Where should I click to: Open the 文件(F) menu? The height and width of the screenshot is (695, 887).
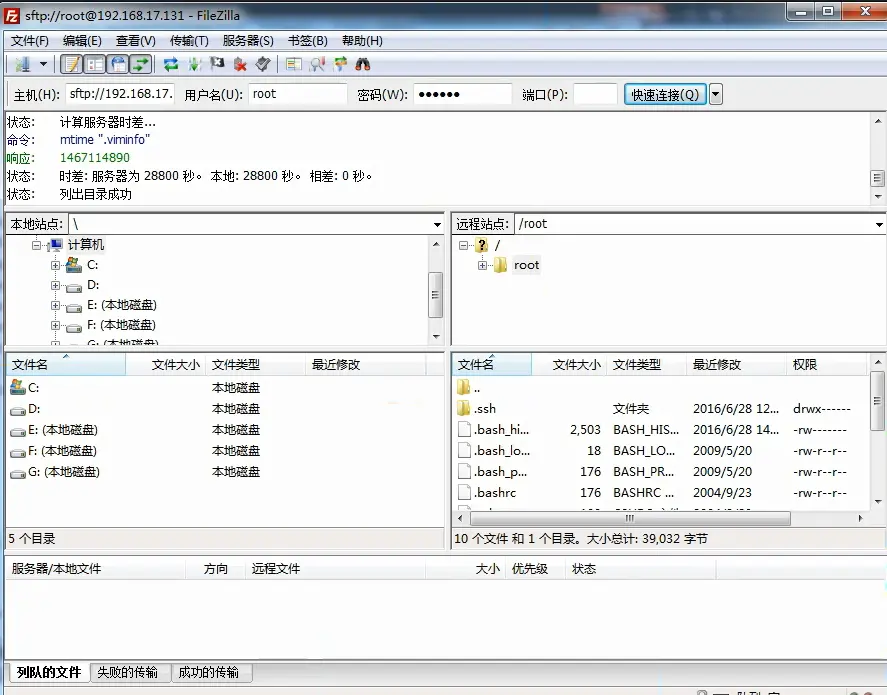(x=30, y=41)
